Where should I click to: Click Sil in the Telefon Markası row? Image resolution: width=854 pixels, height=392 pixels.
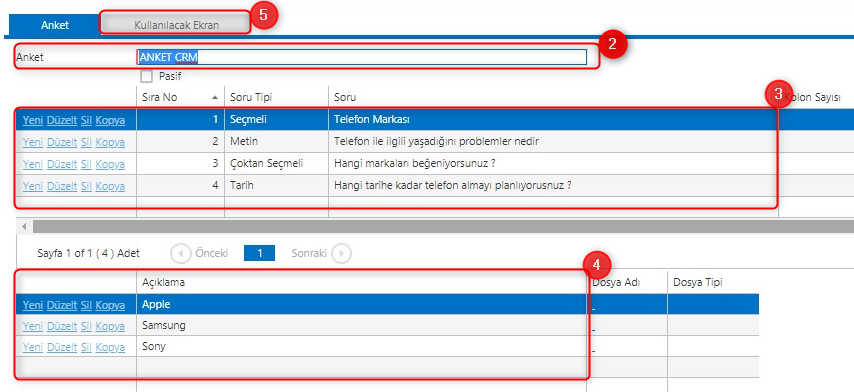(86, 120)
